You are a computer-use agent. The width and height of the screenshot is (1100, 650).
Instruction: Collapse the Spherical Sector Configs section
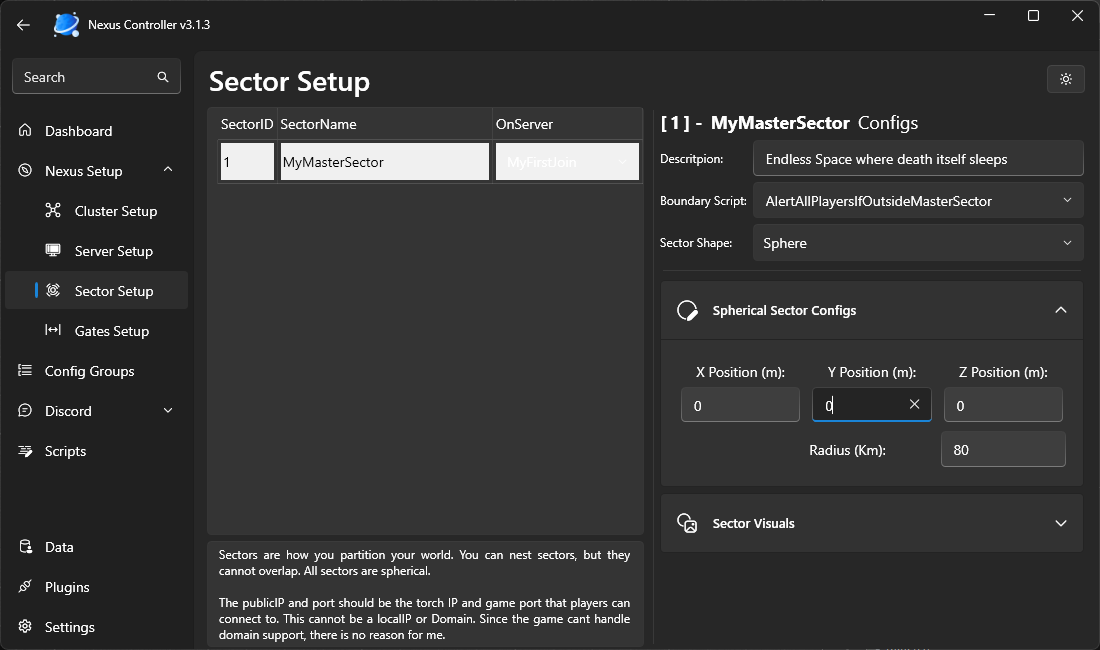1060,310
